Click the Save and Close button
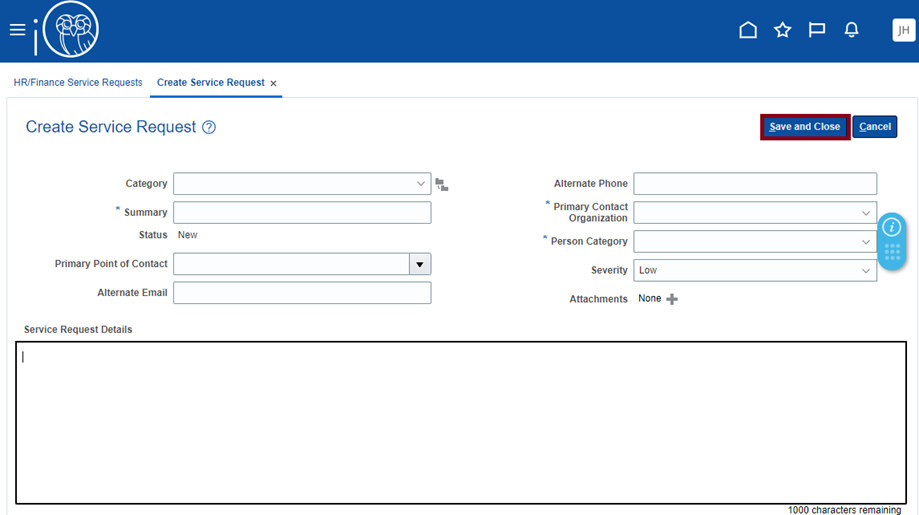 point(805,127)
